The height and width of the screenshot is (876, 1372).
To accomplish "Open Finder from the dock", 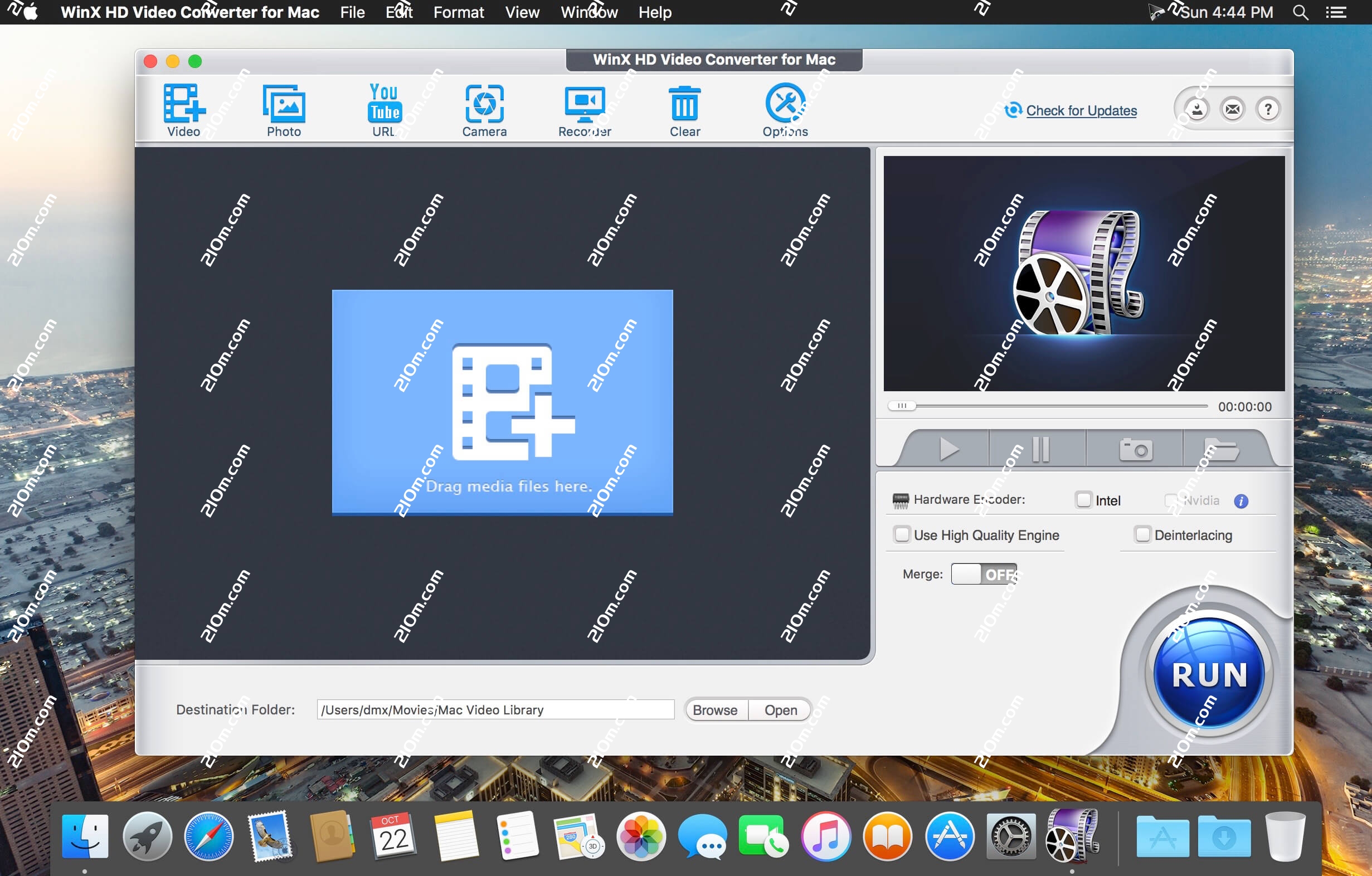I will 85,836.
